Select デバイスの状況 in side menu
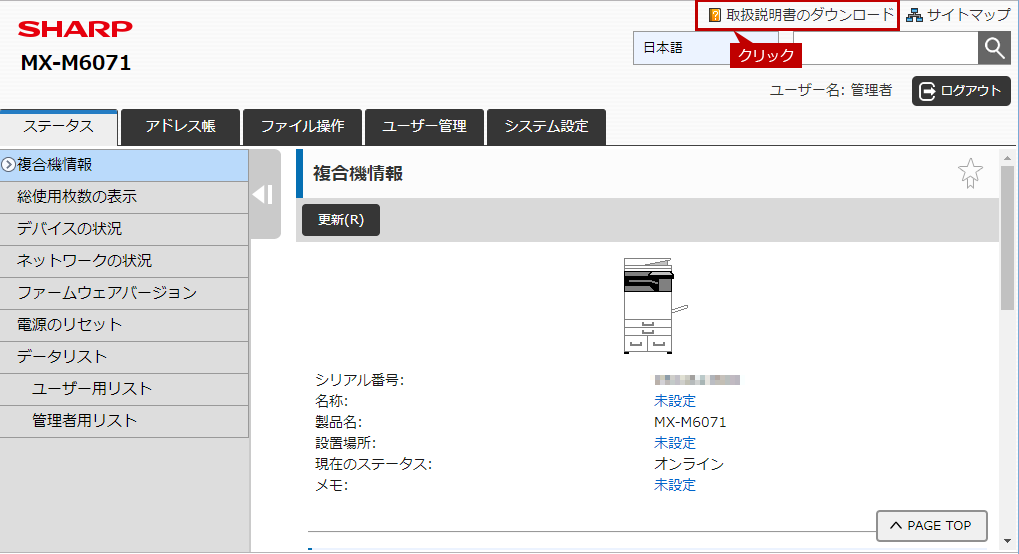 [124, 229]
